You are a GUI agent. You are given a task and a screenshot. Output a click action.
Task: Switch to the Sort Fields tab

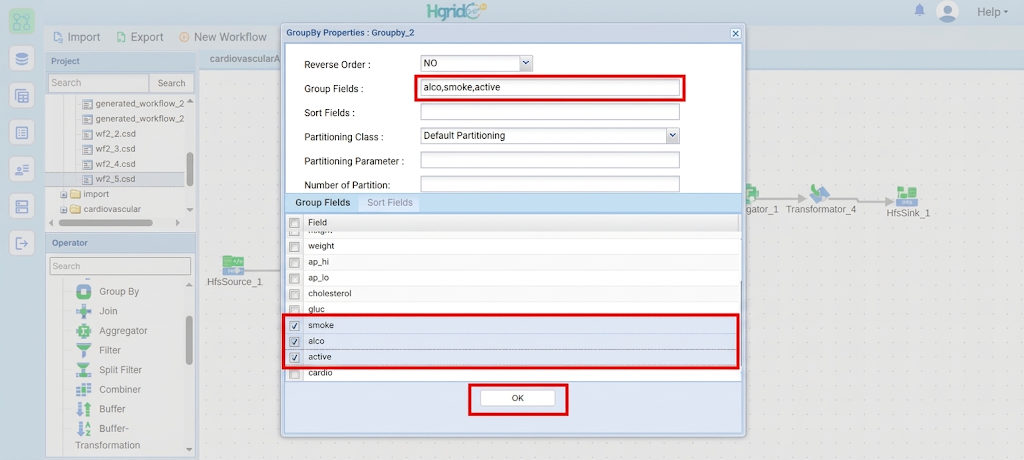(390, 203)
